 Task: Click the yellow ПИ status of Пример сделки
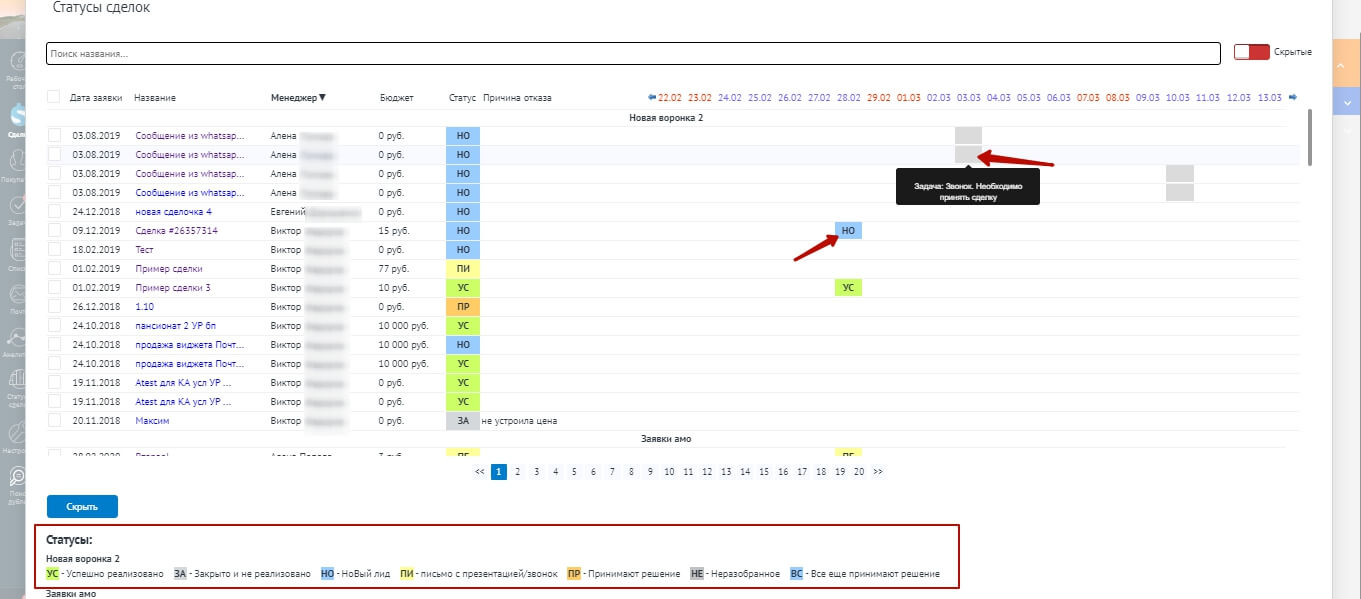pyautogui.click(x=463, y=269)
